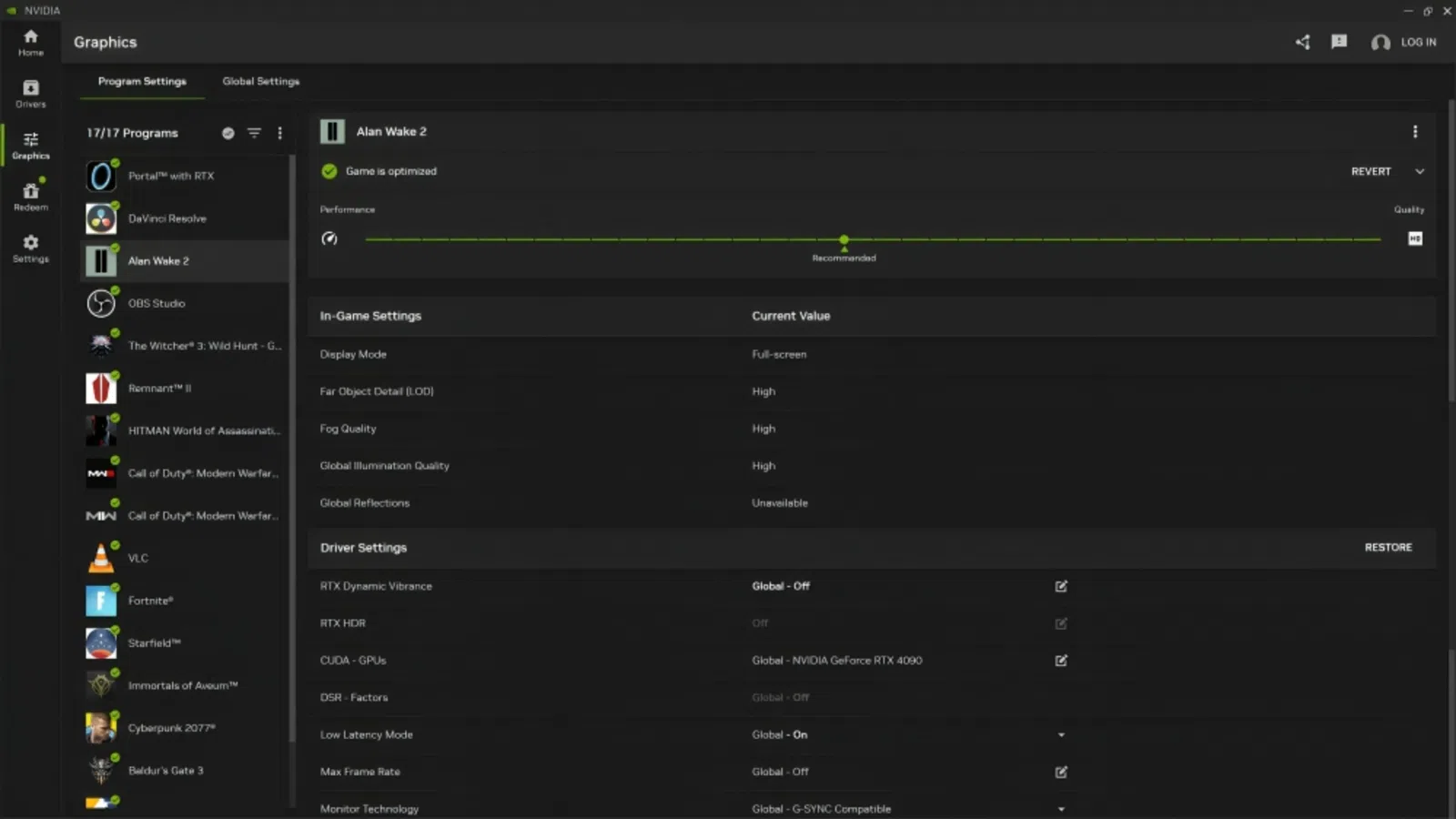Open the three-dot menu for Alan Wake 2
1456x819 pixels.
(1416, 131)
